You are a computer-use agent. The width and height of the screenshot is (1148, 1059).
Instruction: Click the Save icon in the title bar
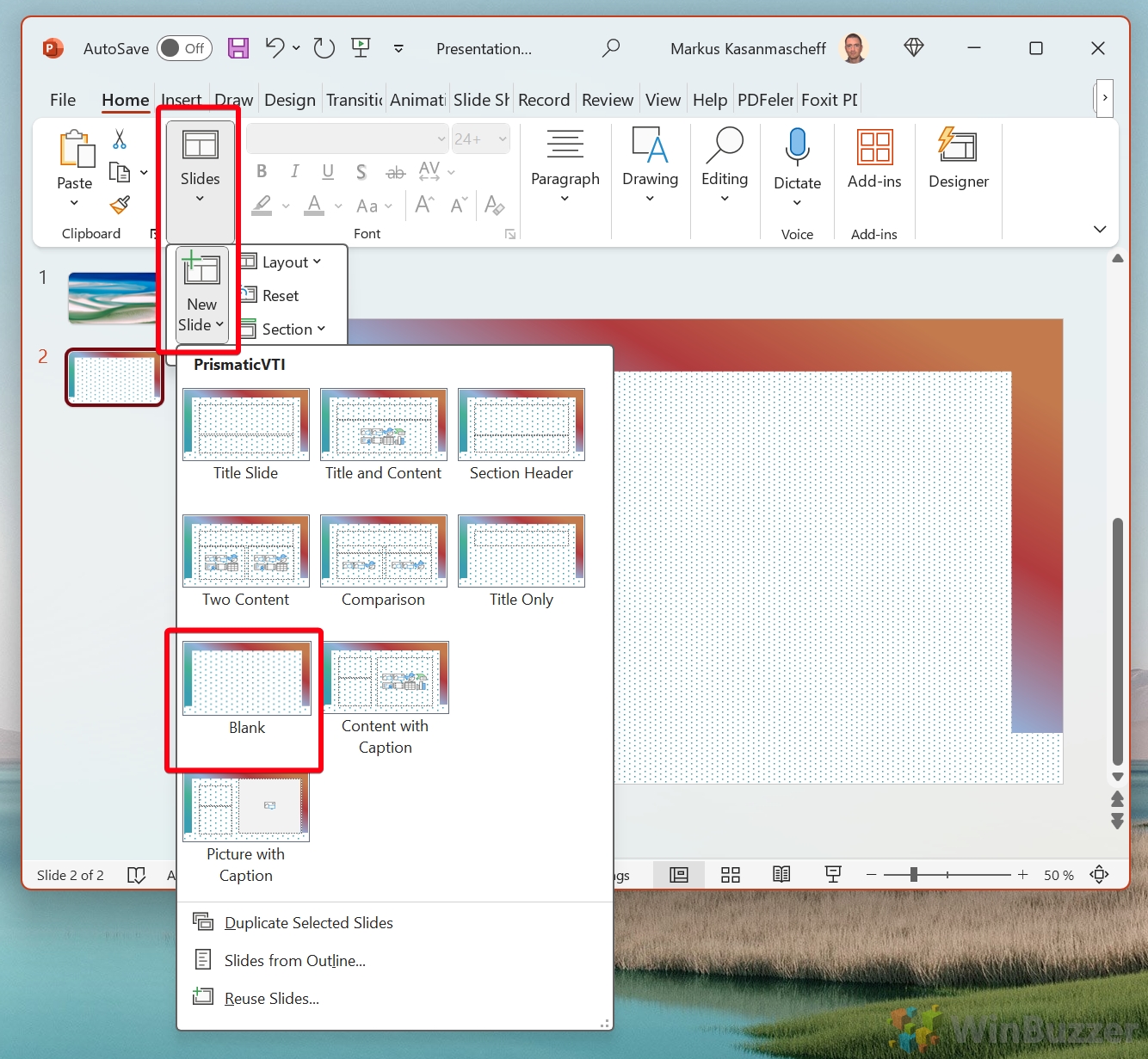(x=238, y=48)
